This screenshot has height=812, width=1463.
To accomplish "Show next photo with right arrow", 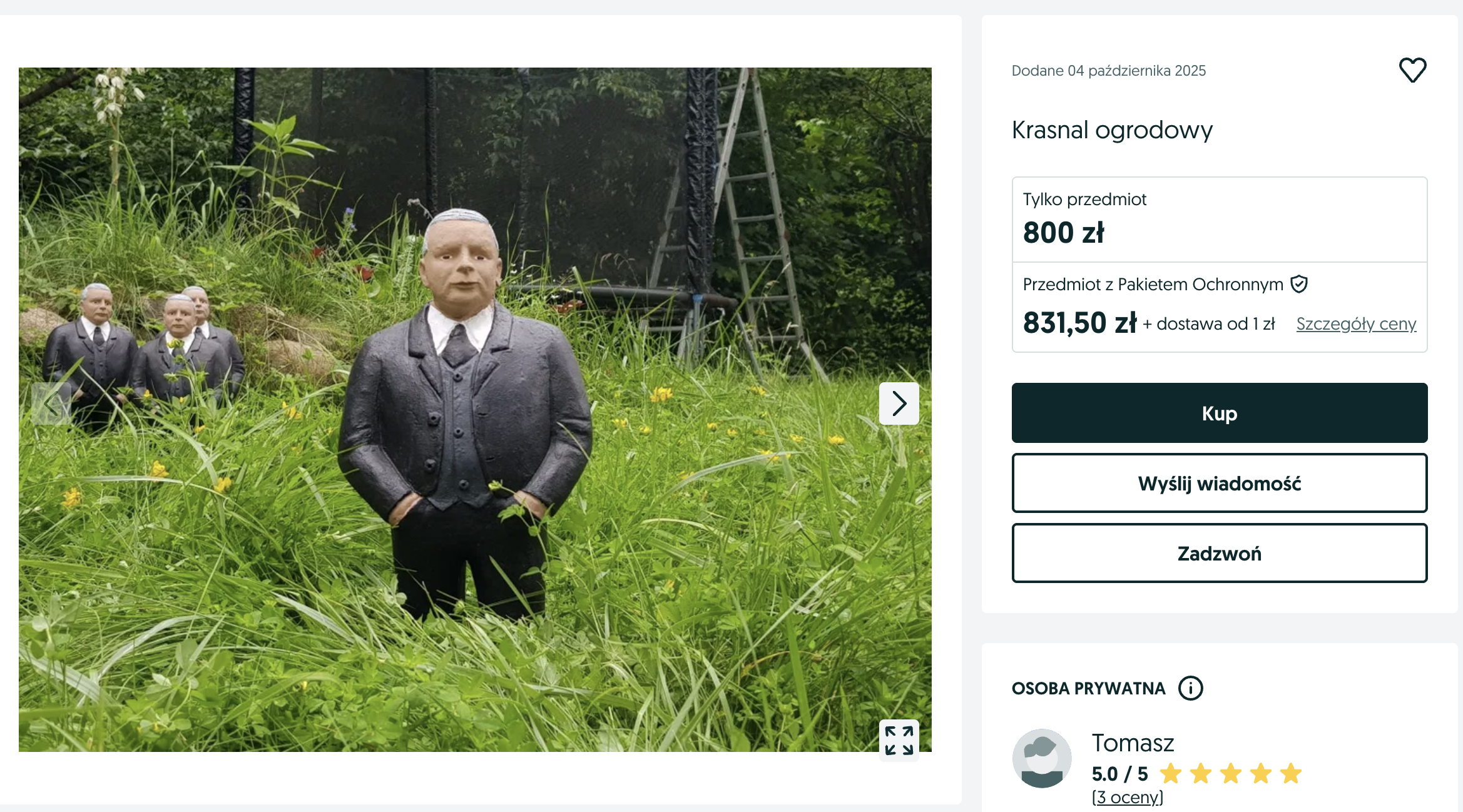I will [x=899, y=403].
